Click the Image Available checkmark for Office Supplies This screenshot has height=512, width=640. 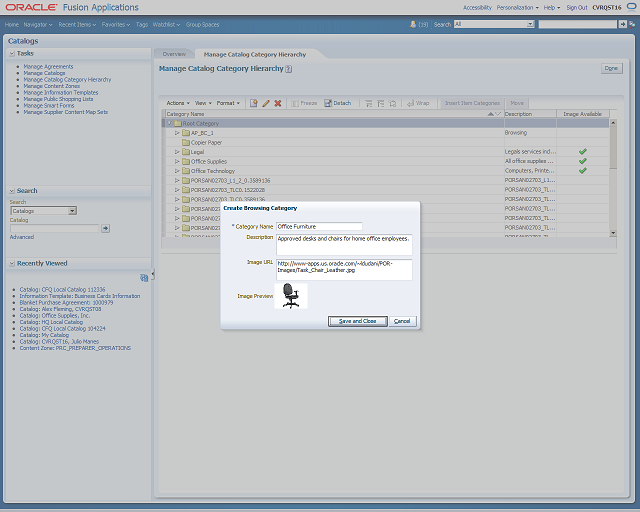pos(582,161)
